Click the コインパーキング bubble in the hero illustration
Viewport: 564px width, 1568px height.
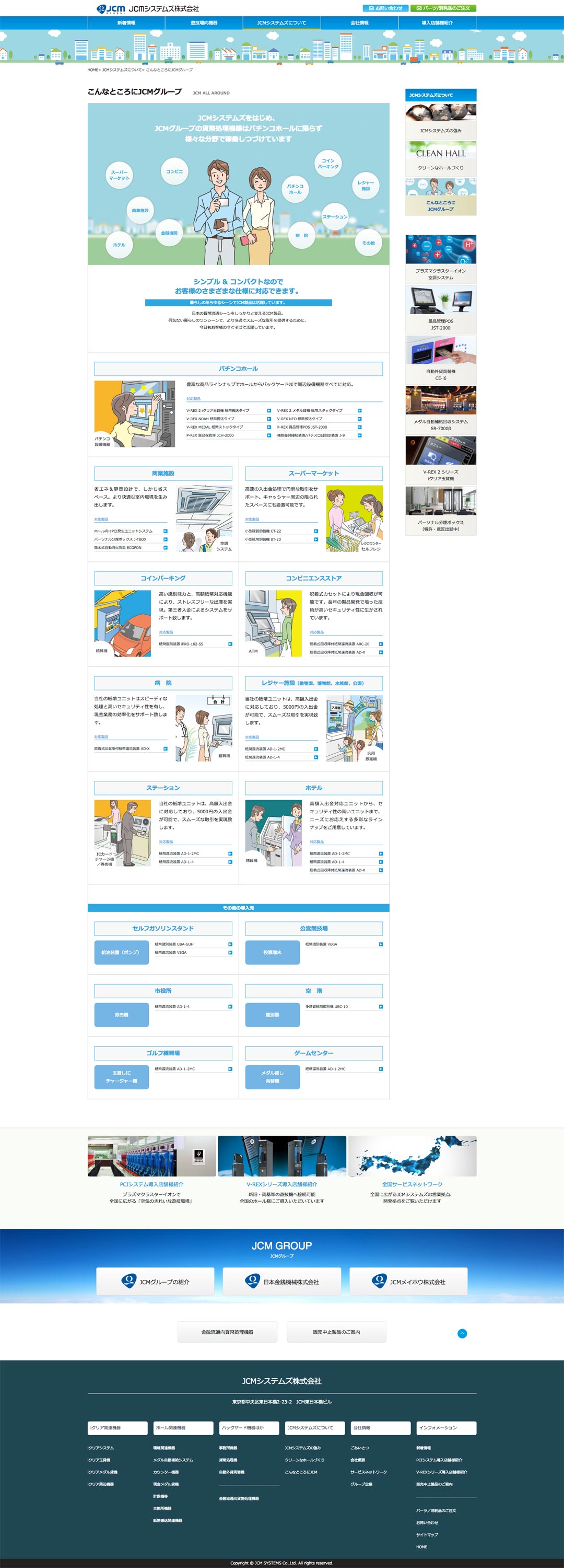pyautogui.click(x=328, y=164)
